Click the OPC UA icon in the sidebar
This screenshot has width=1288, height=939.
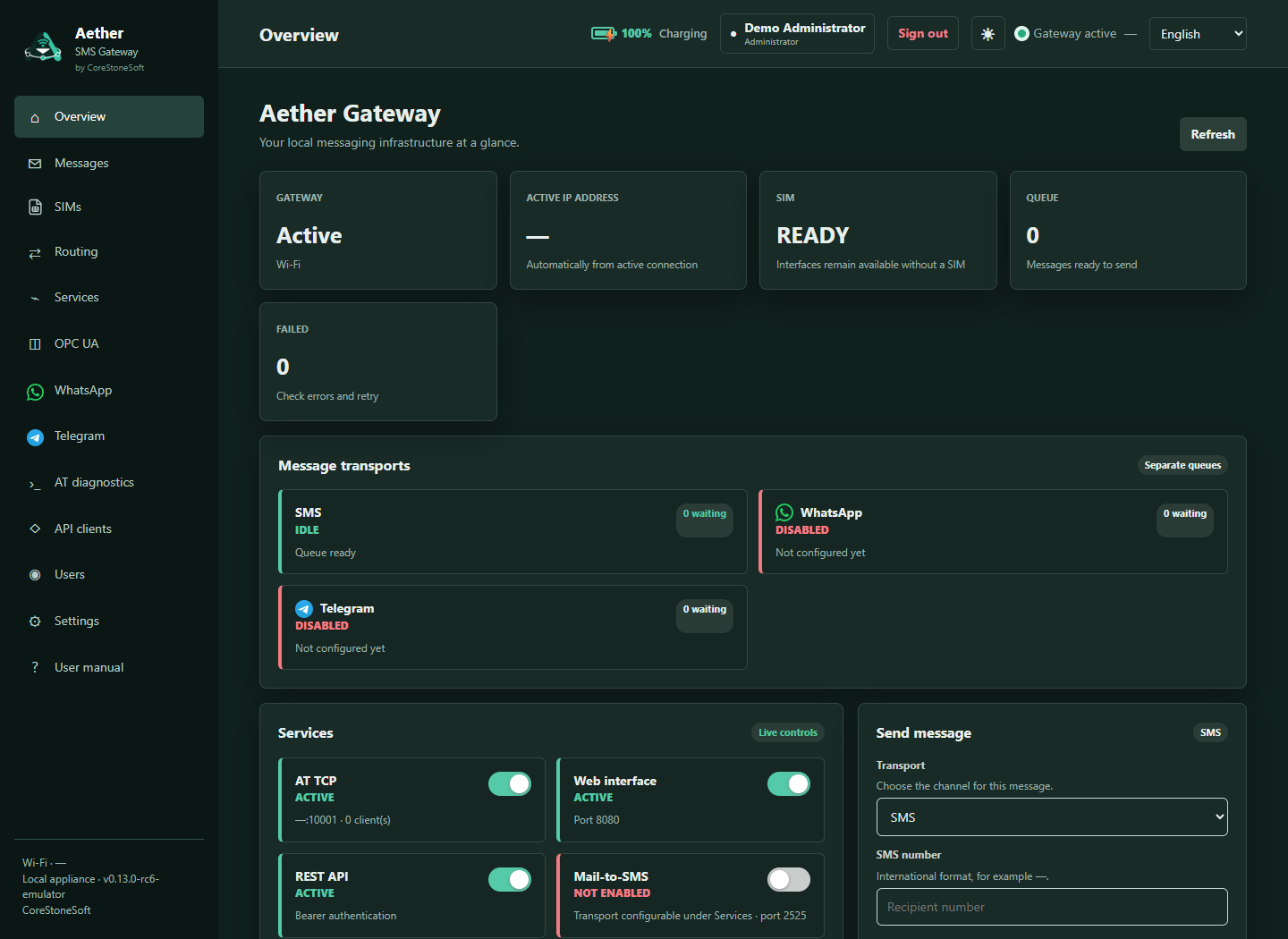35,344
